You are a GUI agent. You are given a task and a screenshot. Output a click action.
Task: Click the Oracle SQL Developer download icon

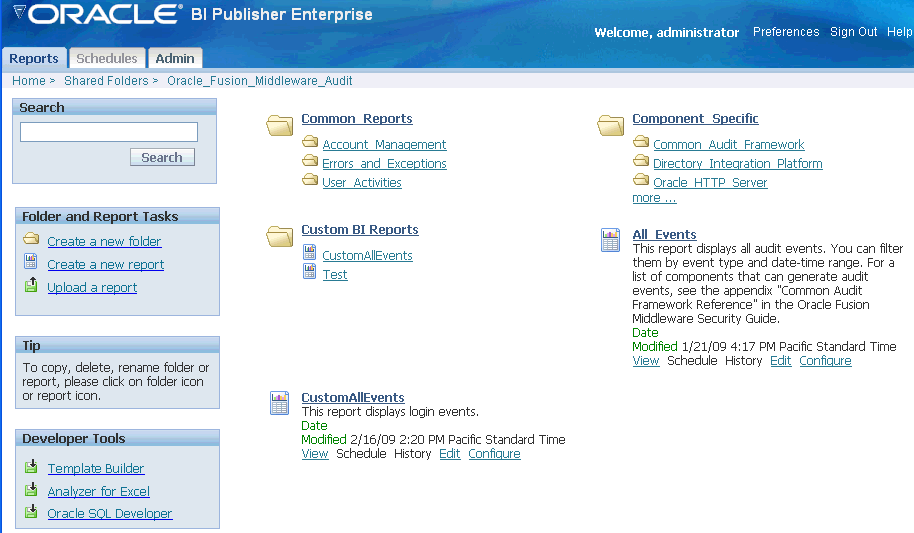pos(31,511)
